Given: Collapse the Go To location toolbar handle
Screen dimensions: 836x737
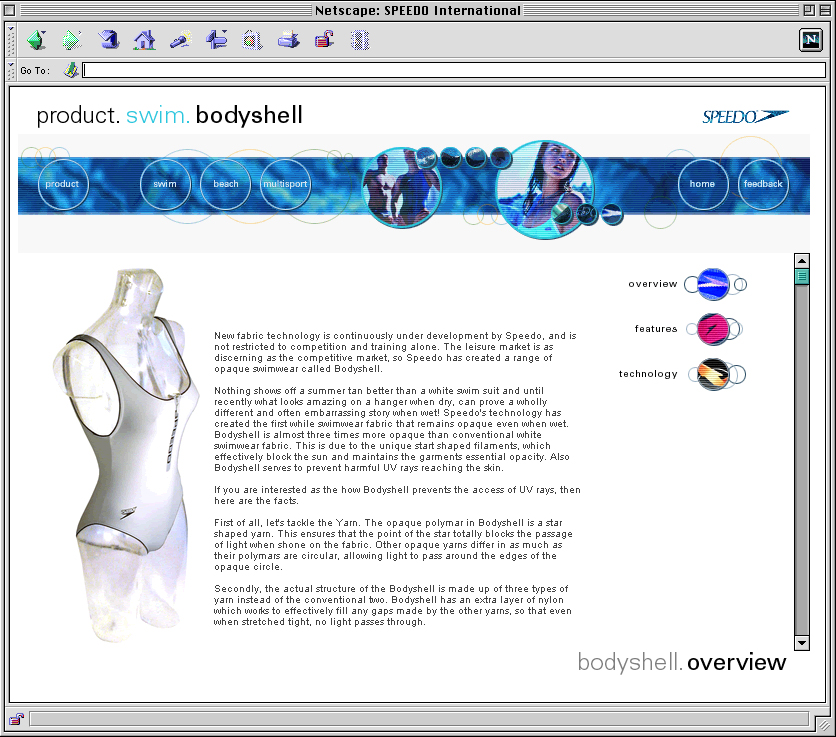Looking at the screenshot, I should (12, 70).
